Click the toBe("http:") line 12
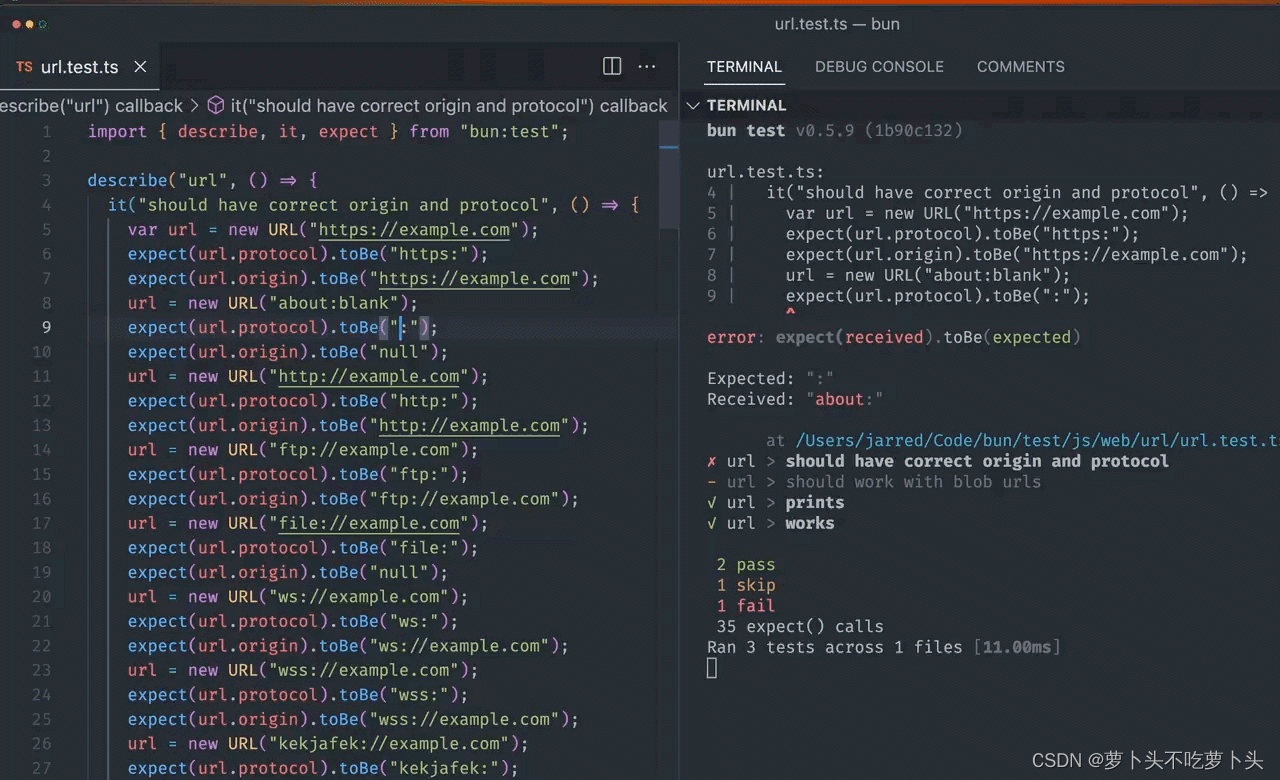Image resolution: width=1280 pixels, height=780 pixels. 409,401
